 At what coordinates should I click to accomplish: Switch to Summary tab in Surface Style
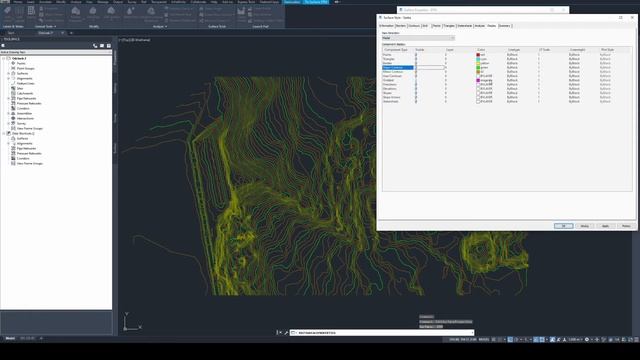(x=504, y=26)
